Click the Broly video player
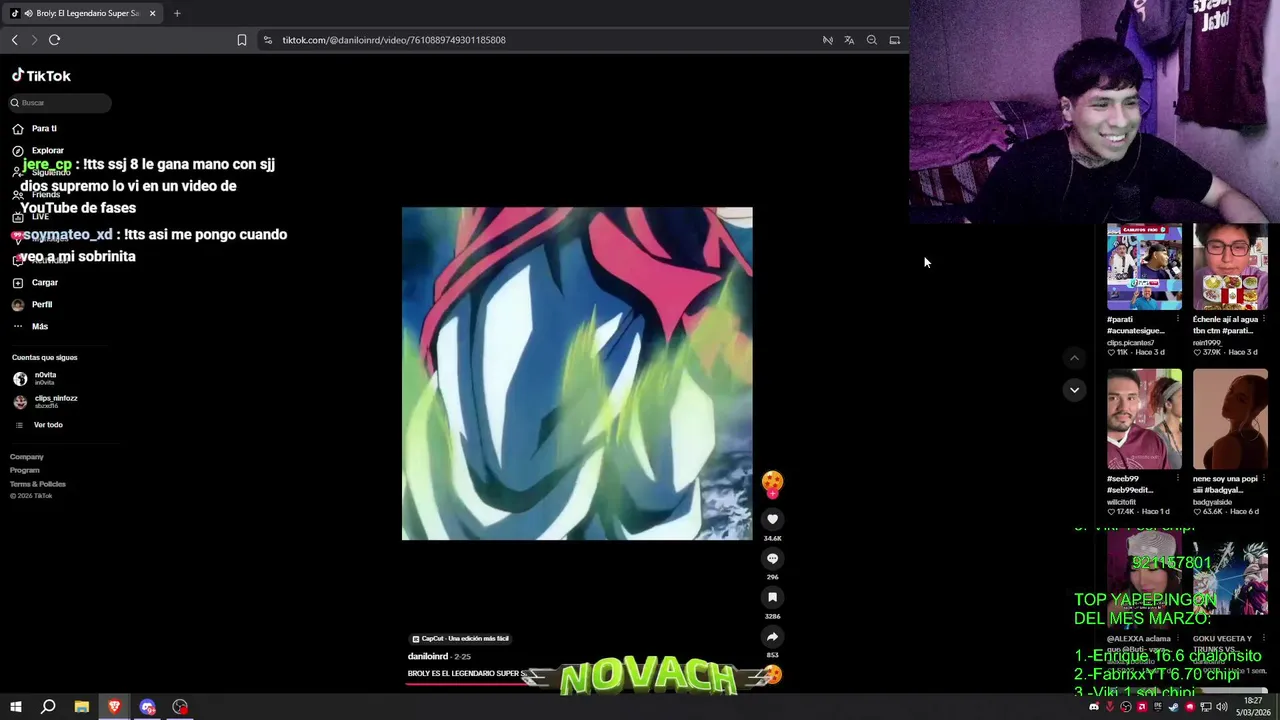The height and width of the screenshot is (720, 1280). pyautogui.click(x=577, y=373)
